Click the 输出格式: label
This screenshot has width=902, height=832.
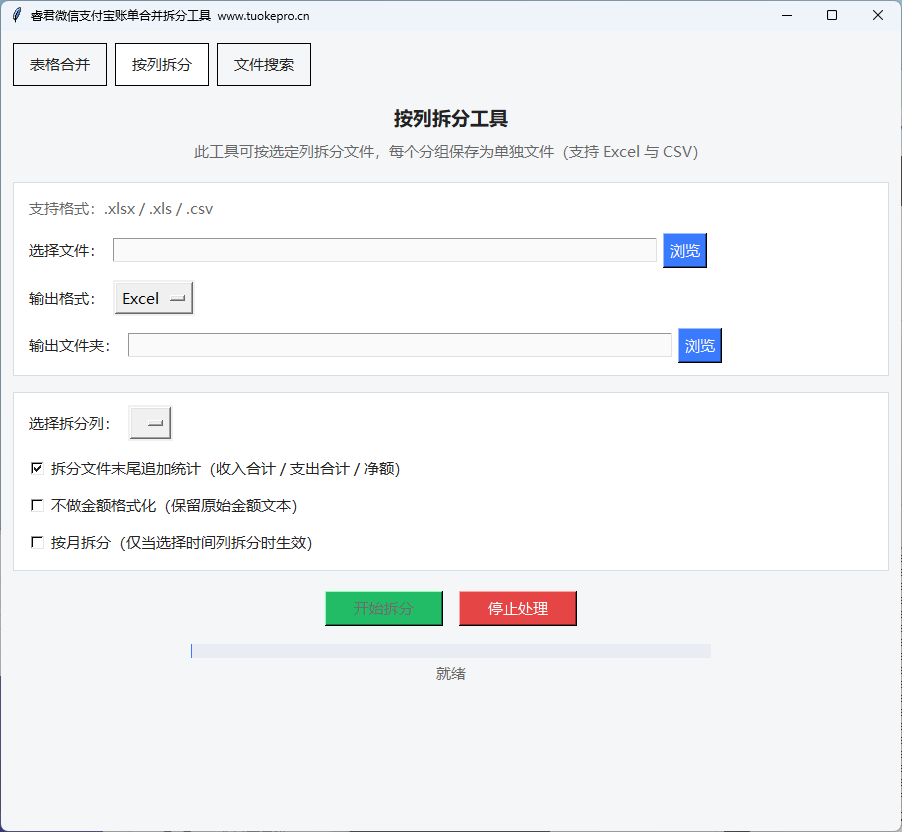[x=62, y=299]
